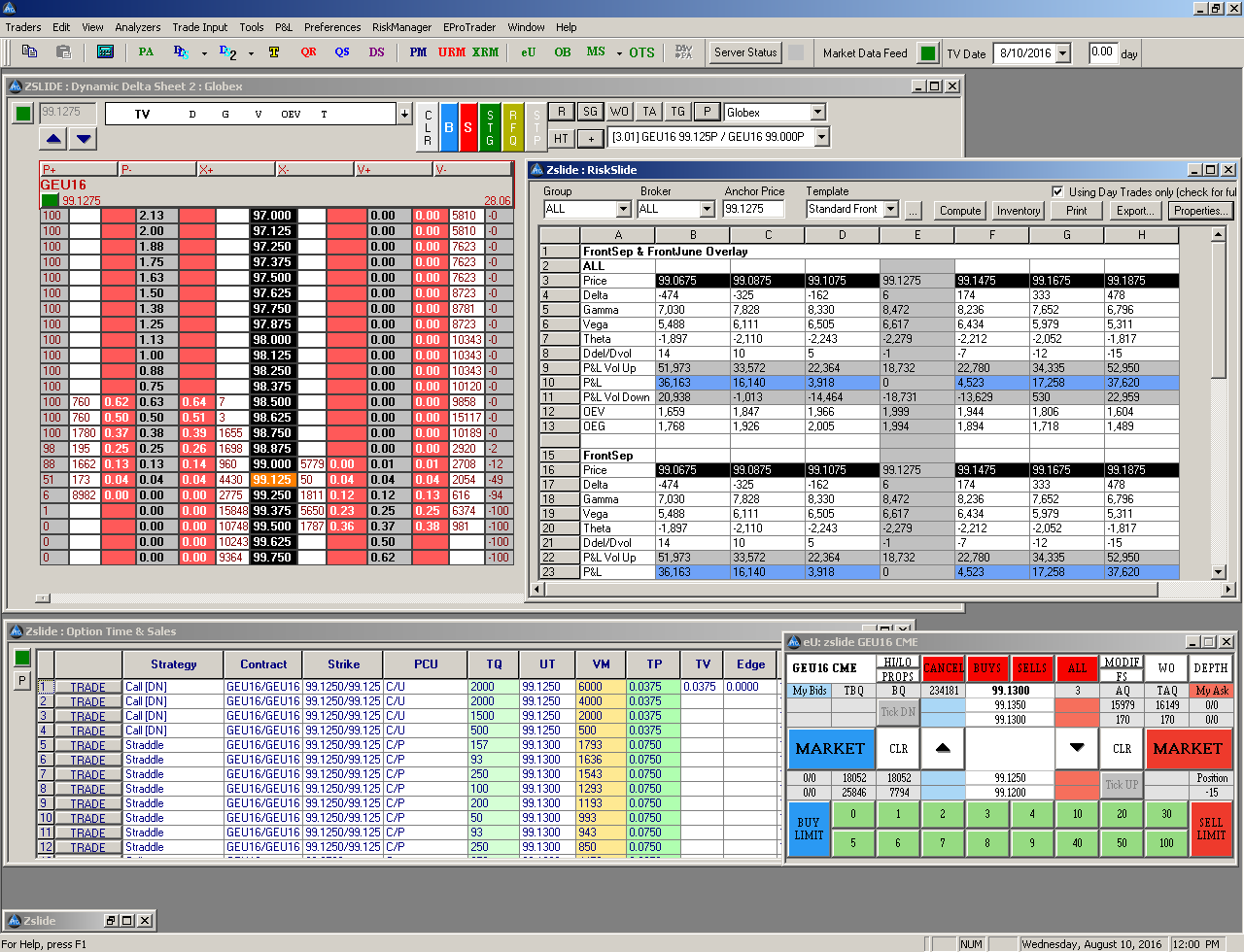Open the URM toolbar icon
The height and width of the screenshot is (952, 1244).
point(452,52)
